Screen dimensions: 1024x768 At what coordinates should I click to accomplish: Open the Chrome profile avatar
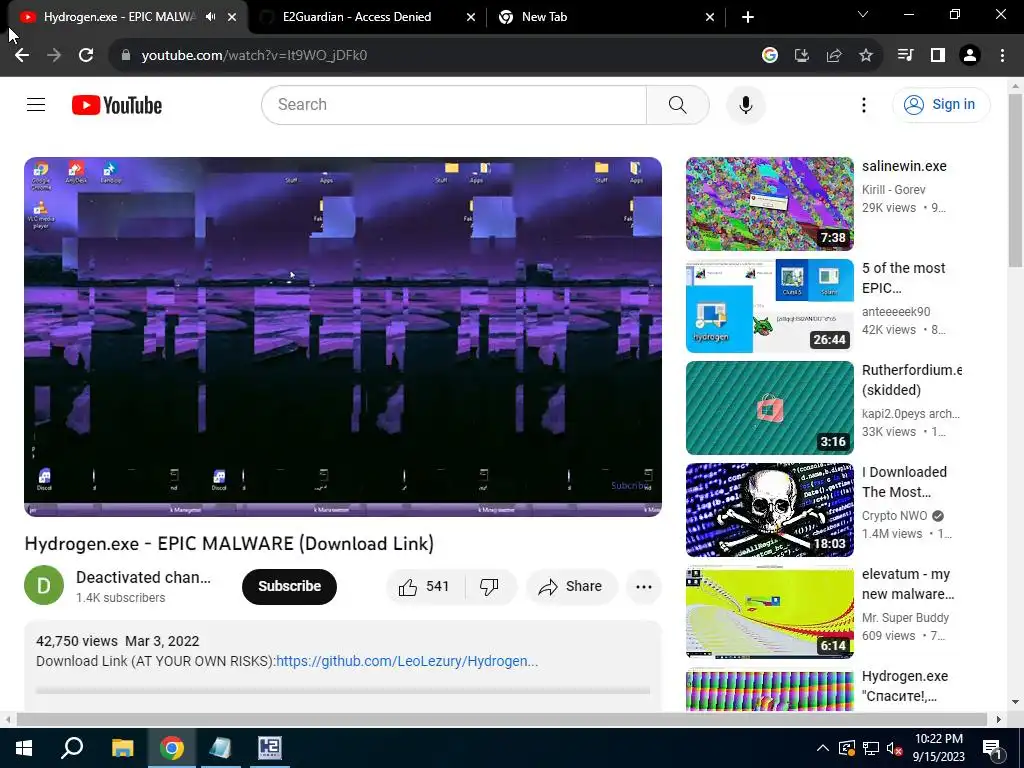tap(970, 56)
